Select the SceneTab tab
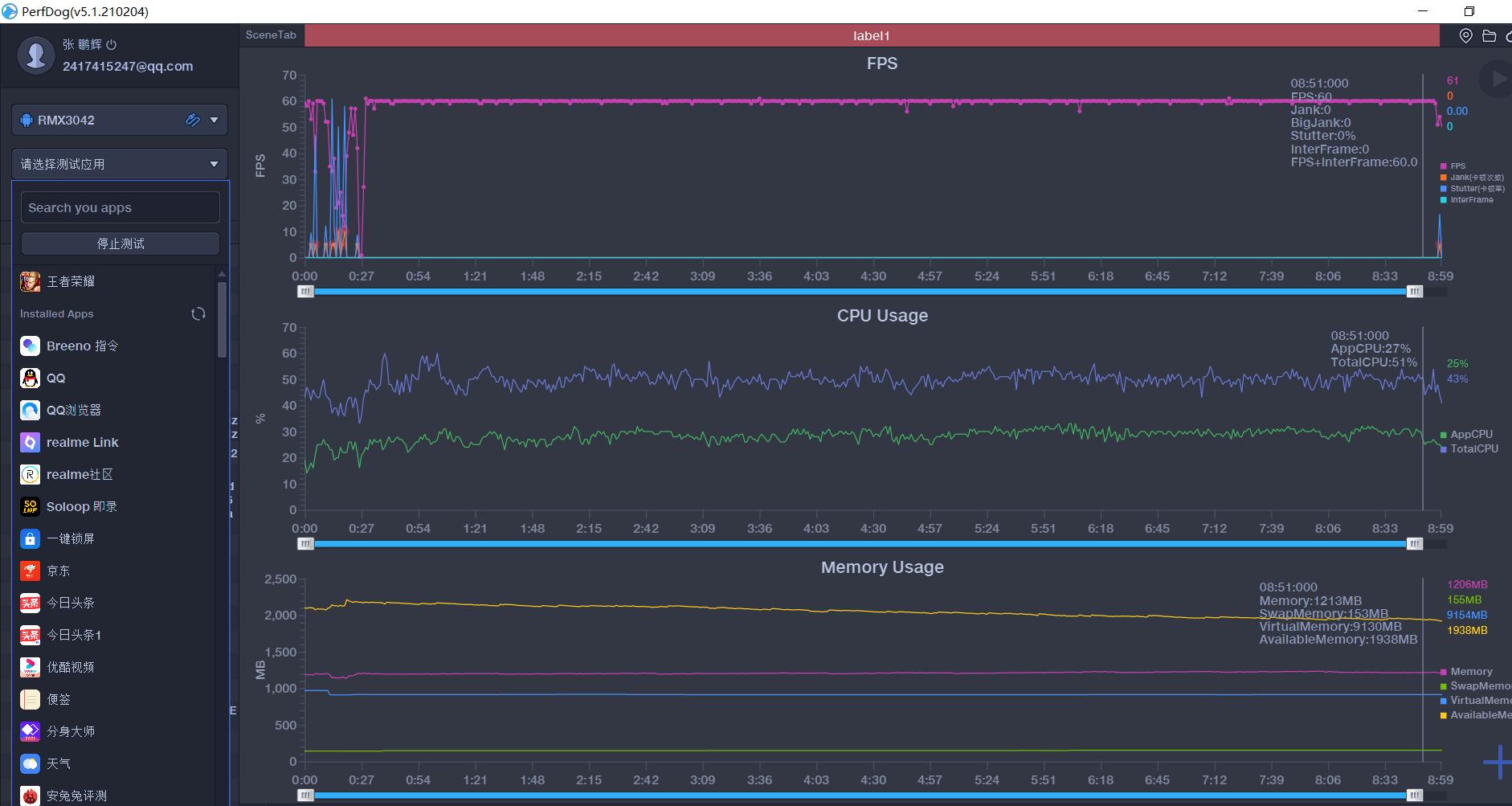Image resolution: width=1512 pixels, height=806 pixels. (x=271, y=35)
